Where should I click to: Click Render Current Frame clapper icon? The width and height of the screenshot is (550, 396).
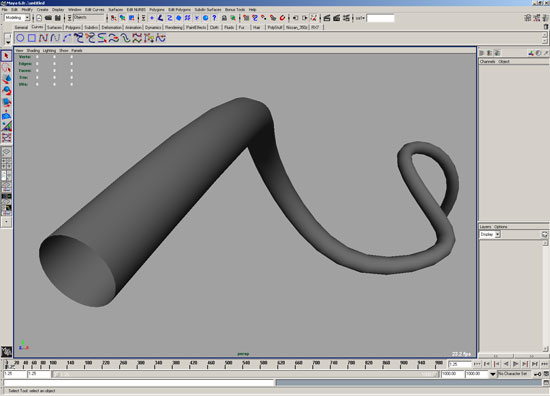click(x=327, y=18)
